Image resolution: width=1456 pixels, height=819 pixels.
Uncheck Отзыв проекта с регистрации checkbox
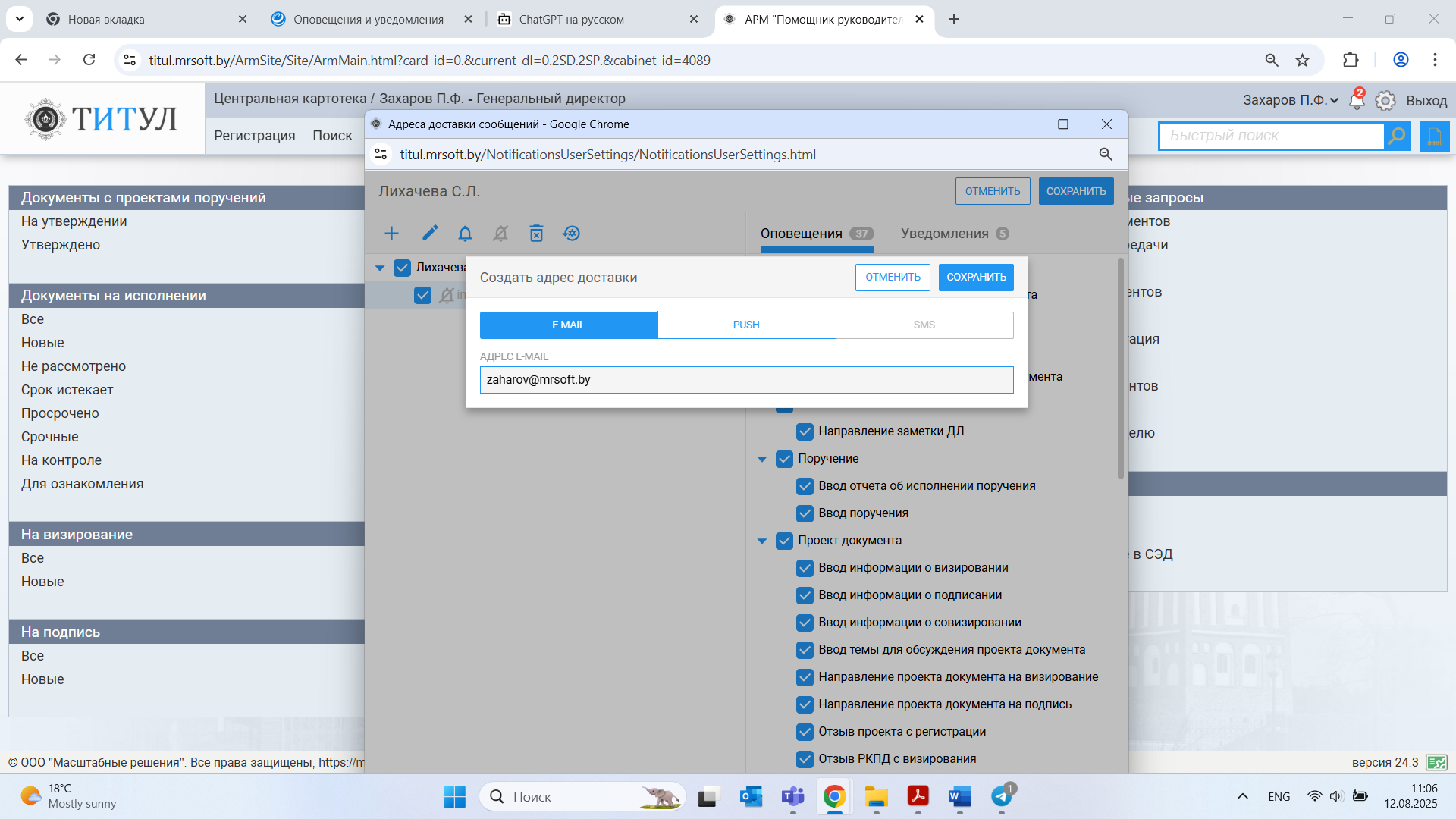click(x=805, y=732)
